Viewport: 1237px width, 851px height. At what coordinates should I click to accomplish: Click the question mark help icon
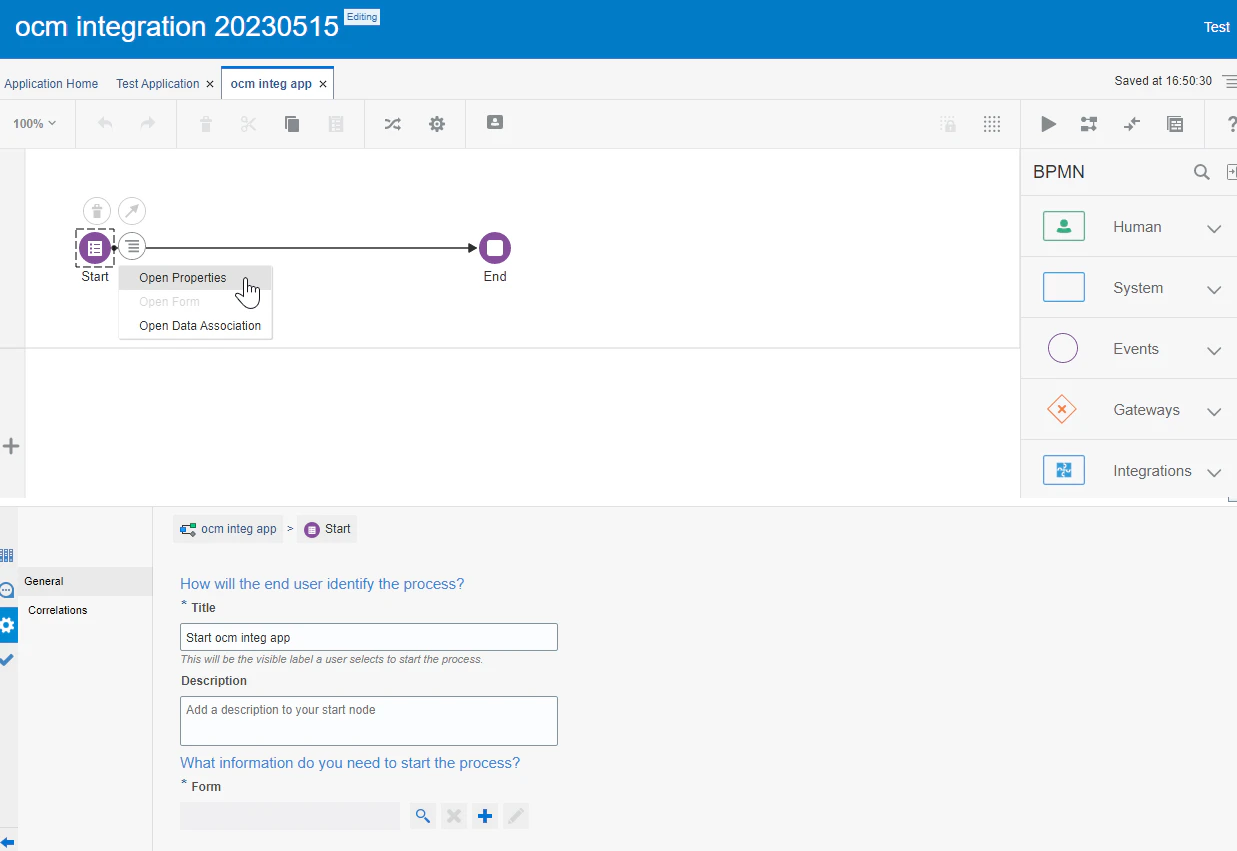[1232, 124]
